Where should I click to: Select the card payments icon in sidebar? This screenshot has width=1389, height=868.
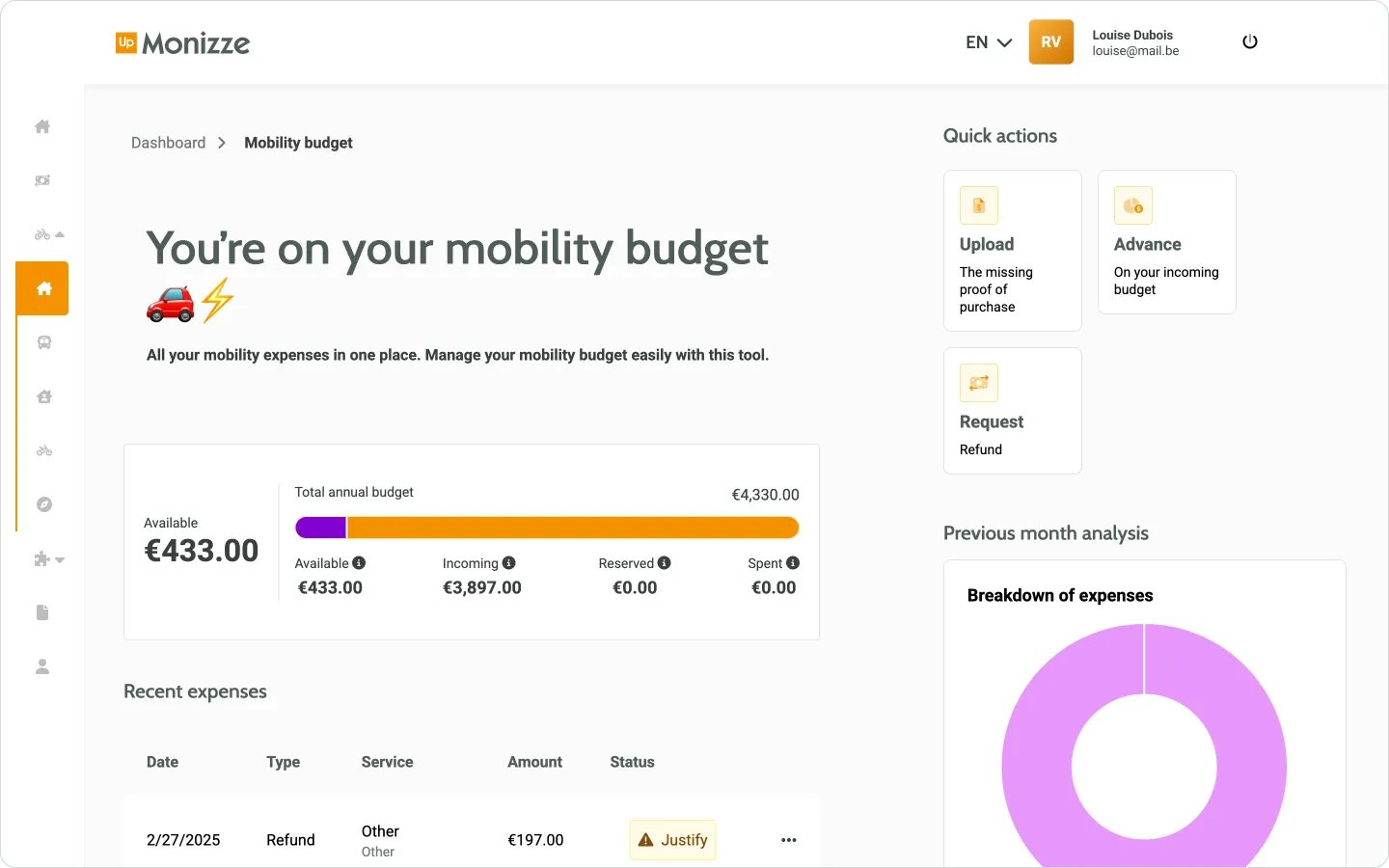coord(42,180)
